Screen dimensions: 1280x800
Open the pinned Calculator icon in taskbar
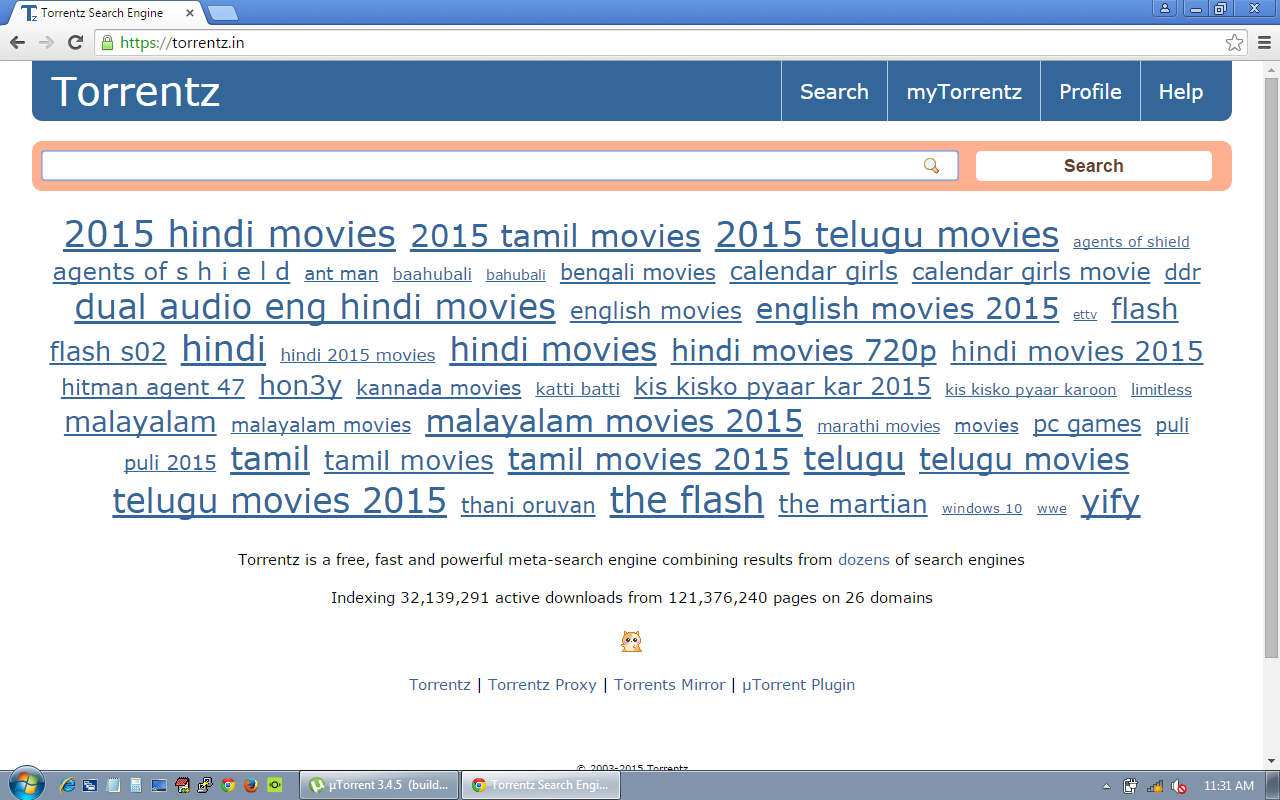click(136, 785)
